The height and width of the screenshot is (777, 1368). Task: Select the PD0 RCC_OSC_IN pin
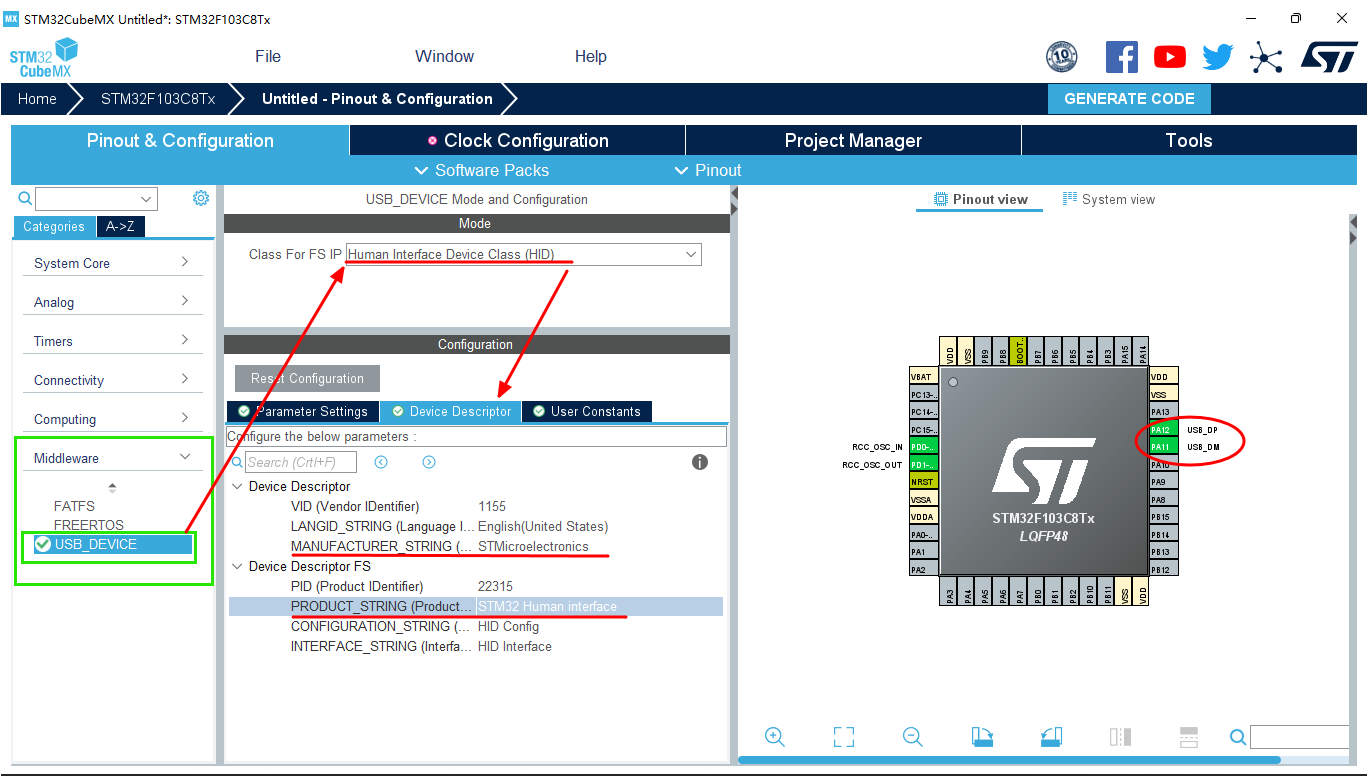point(922,447)
